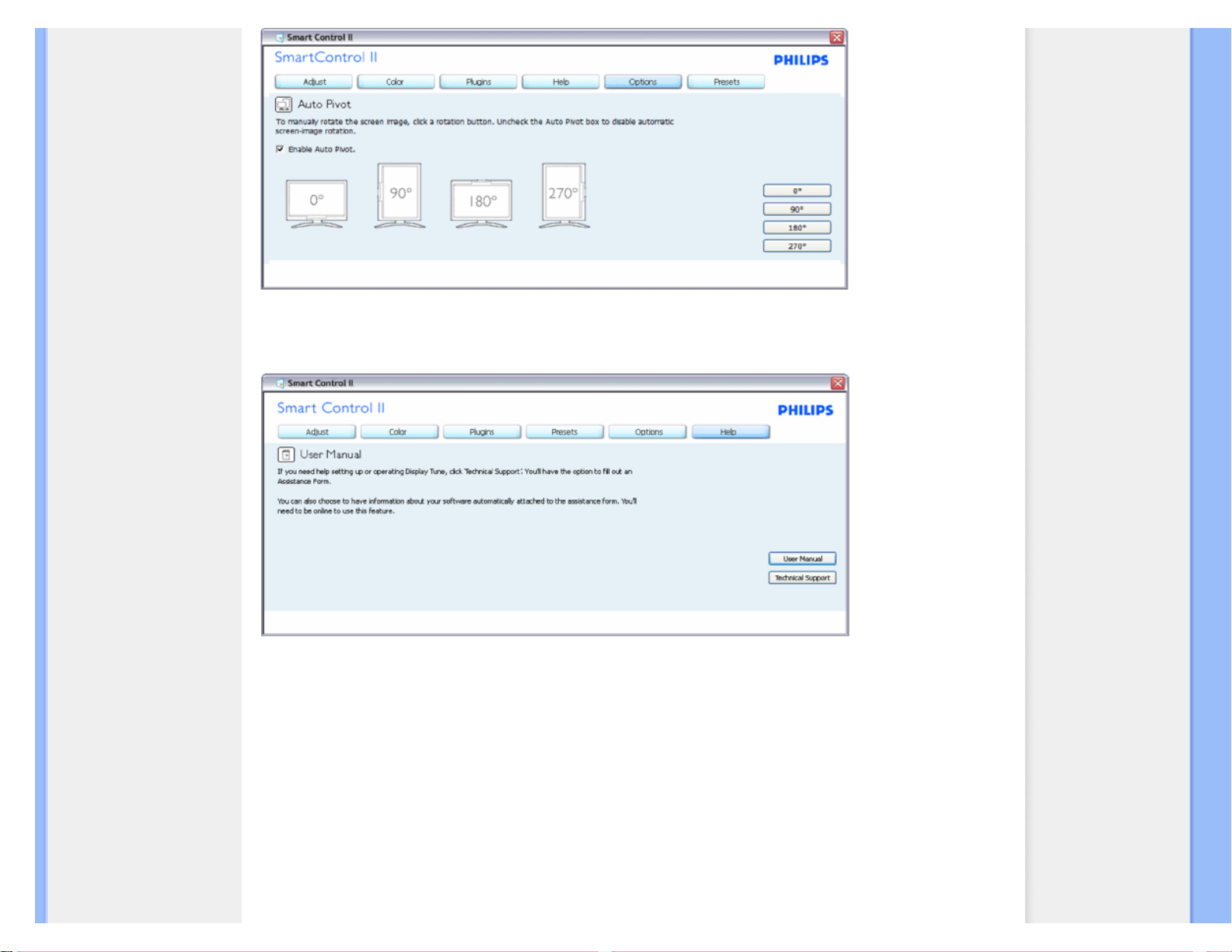Switch to Color tab in upper window
This screenshot has height=952, width=1232.
click(396, 82)
